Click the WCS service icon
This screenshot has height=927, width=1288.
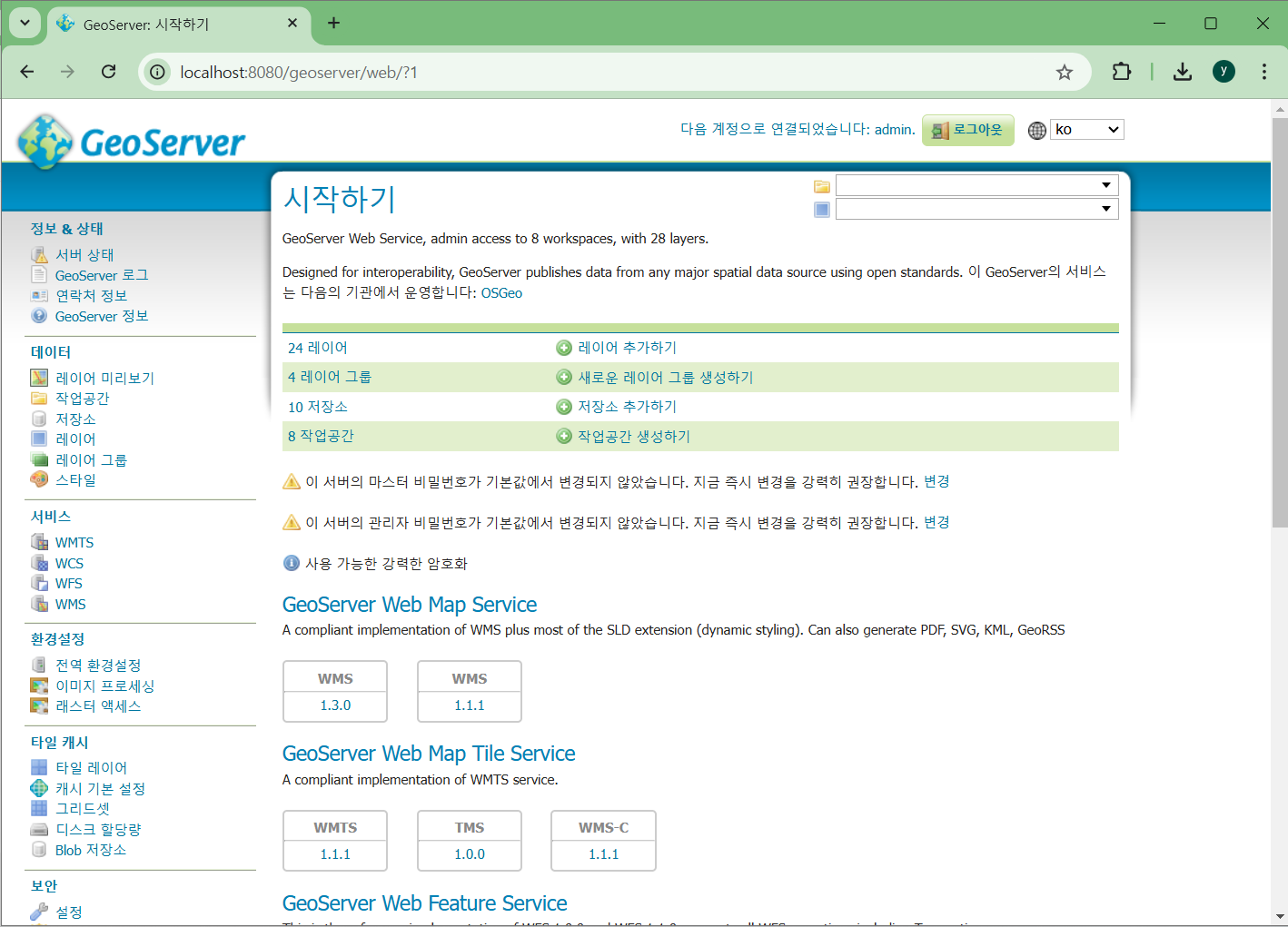click(39, 563)
